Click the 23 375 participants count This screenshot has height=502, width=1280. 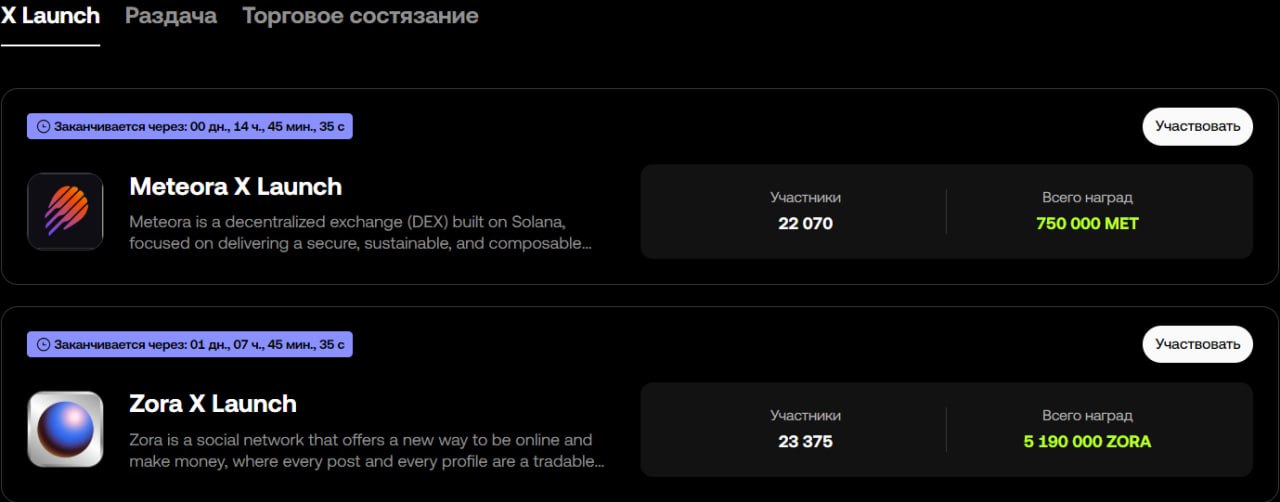(805, 441)
